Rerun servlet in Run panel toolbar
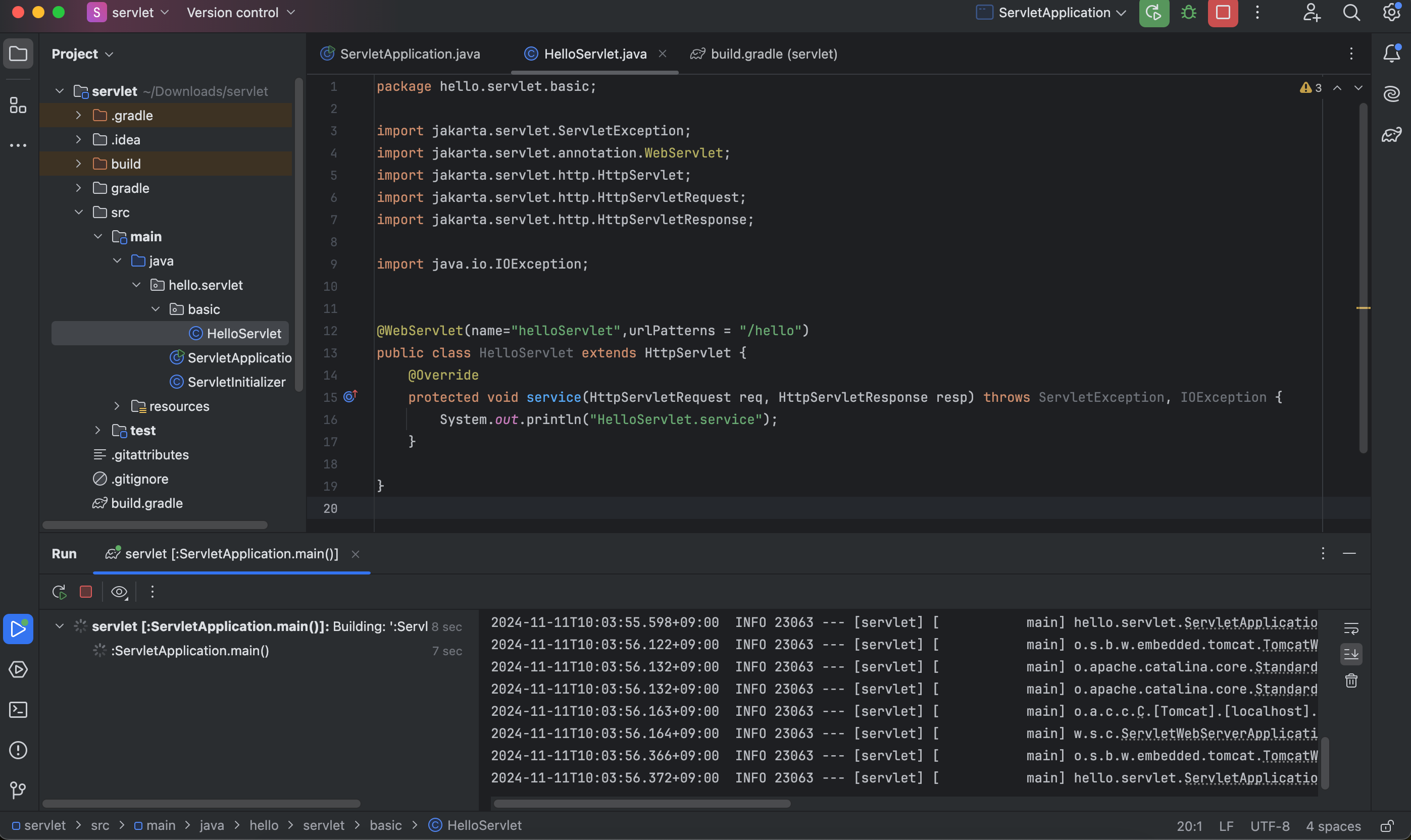Screen dimensions: 1411x840 coord(60,592)
